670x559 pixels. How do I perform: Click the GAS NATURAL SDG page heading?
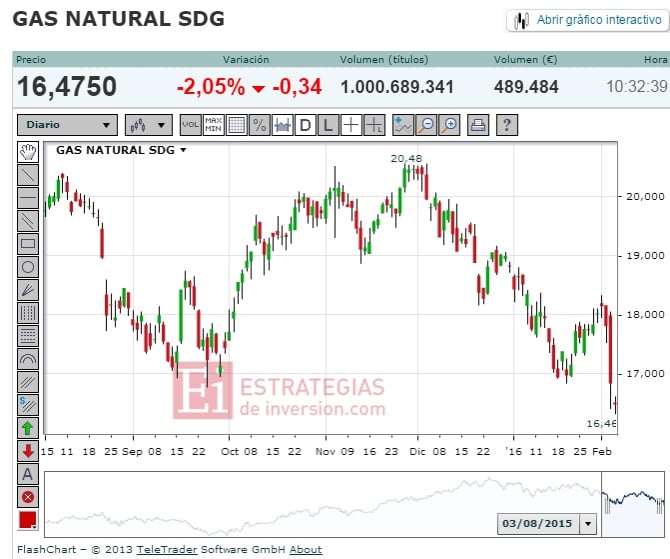[119, 19]
